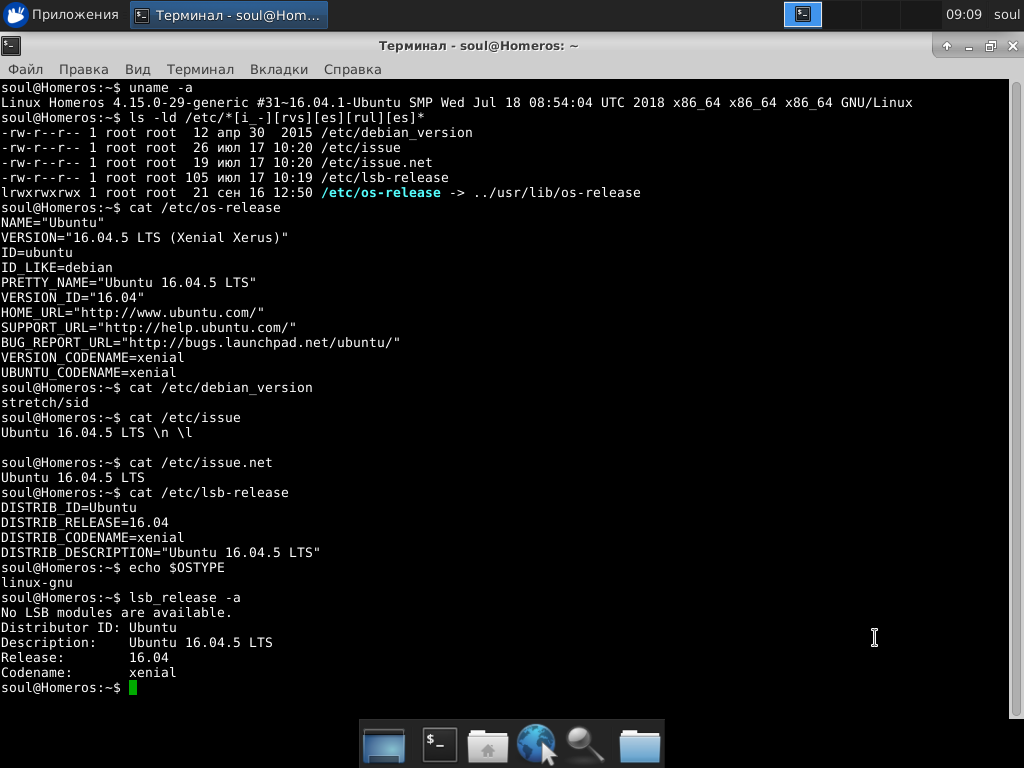Click the line DISTRIB_RELEASE=16.04
This screenshot has height=768, width=1024.
tap(84, 522)
